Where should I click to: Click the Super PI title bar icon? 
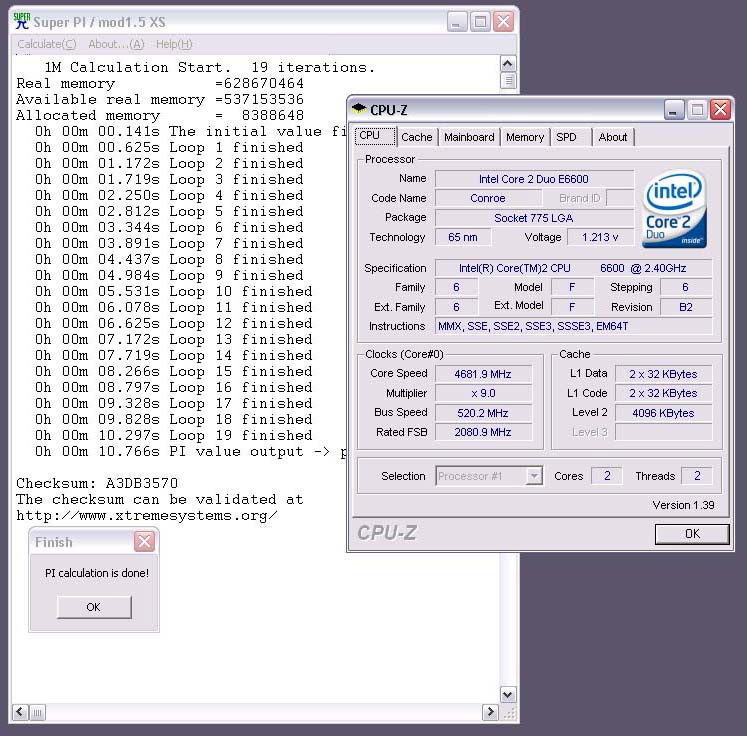pos(21,21)
